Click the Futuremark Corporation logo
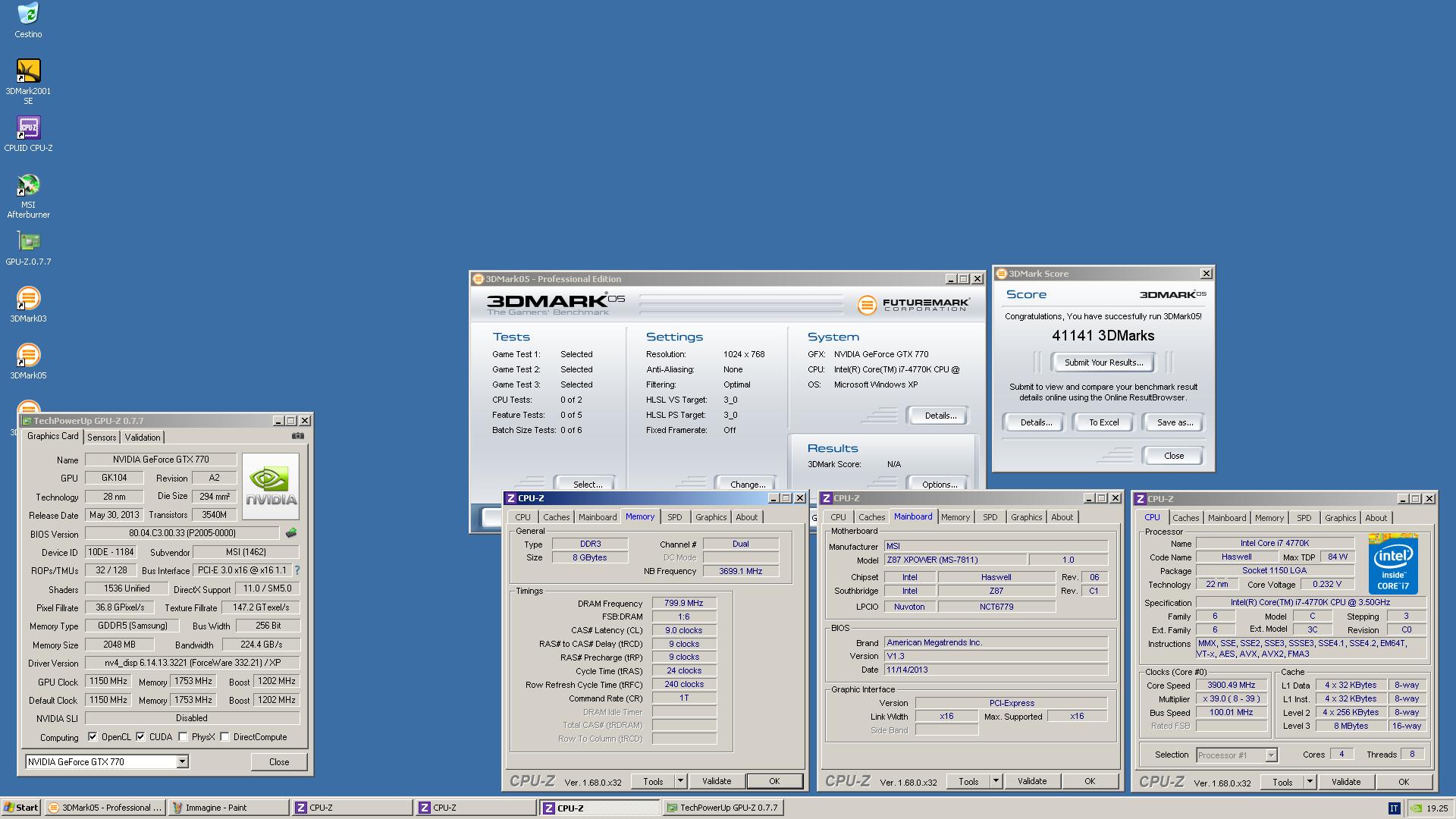The height and width of the screenshot is (819, 1456). click(913, 305)
